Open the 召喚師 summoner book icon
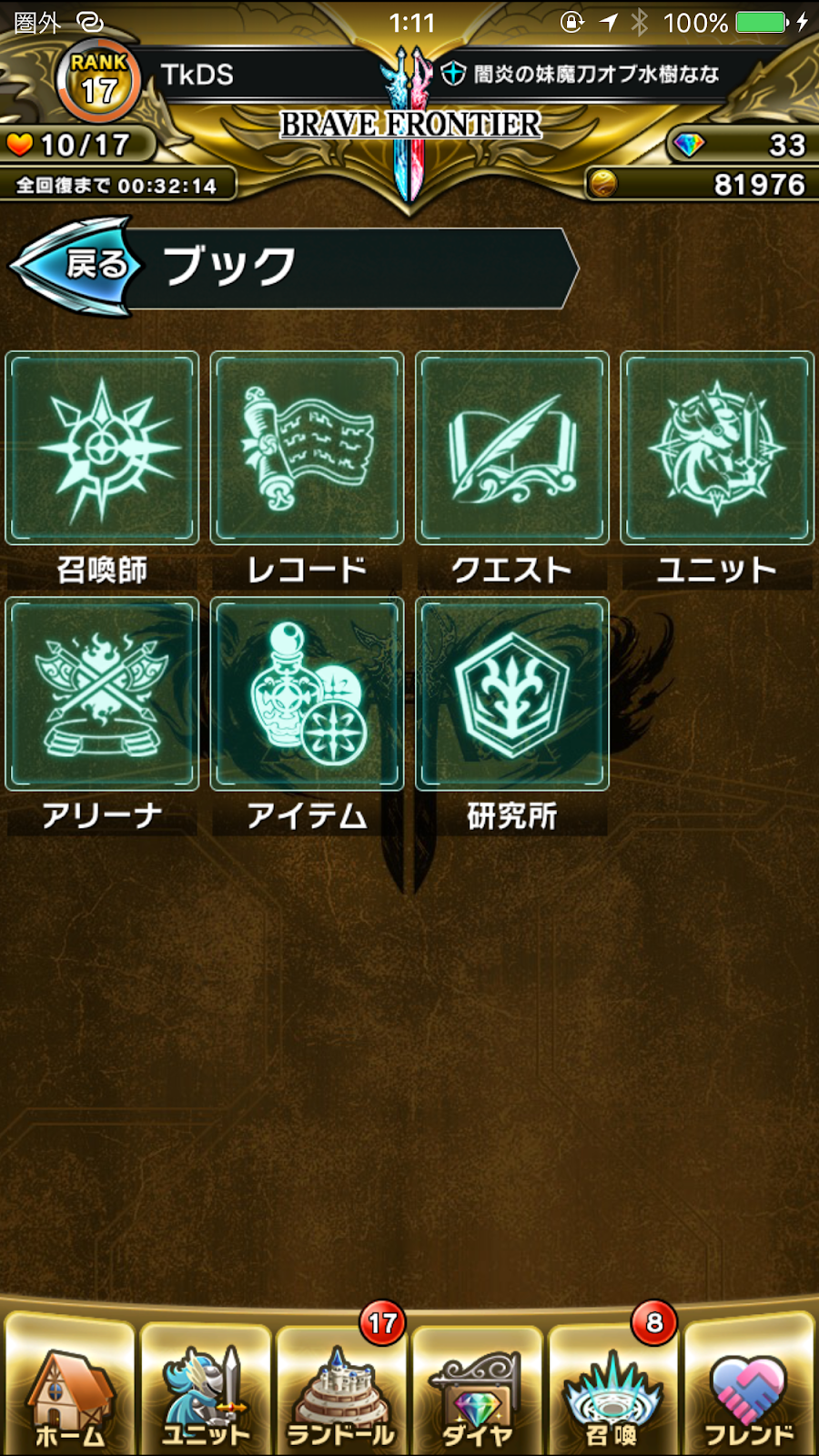Viewport: 819px width, 1456px height. 102,448
